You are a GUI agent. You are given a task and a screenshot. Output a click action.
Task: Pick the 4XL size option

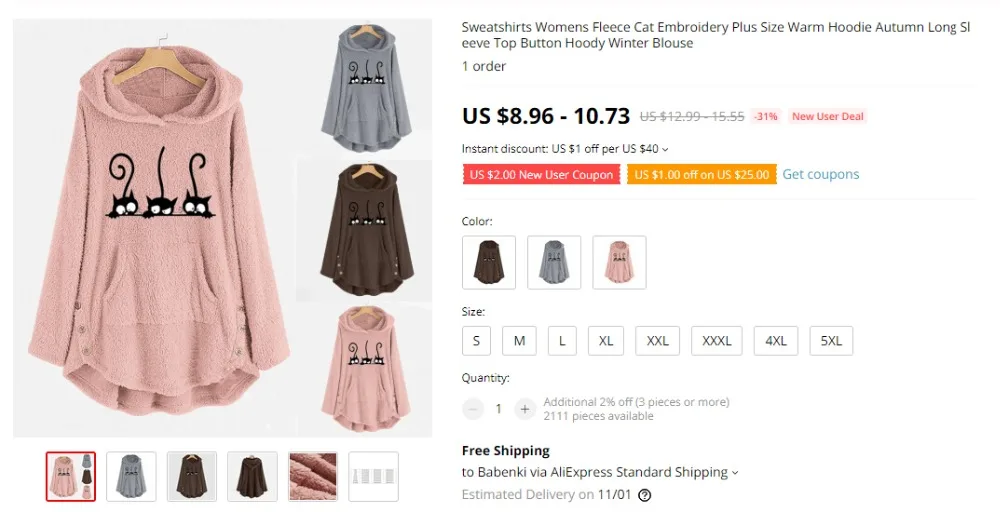776,341
